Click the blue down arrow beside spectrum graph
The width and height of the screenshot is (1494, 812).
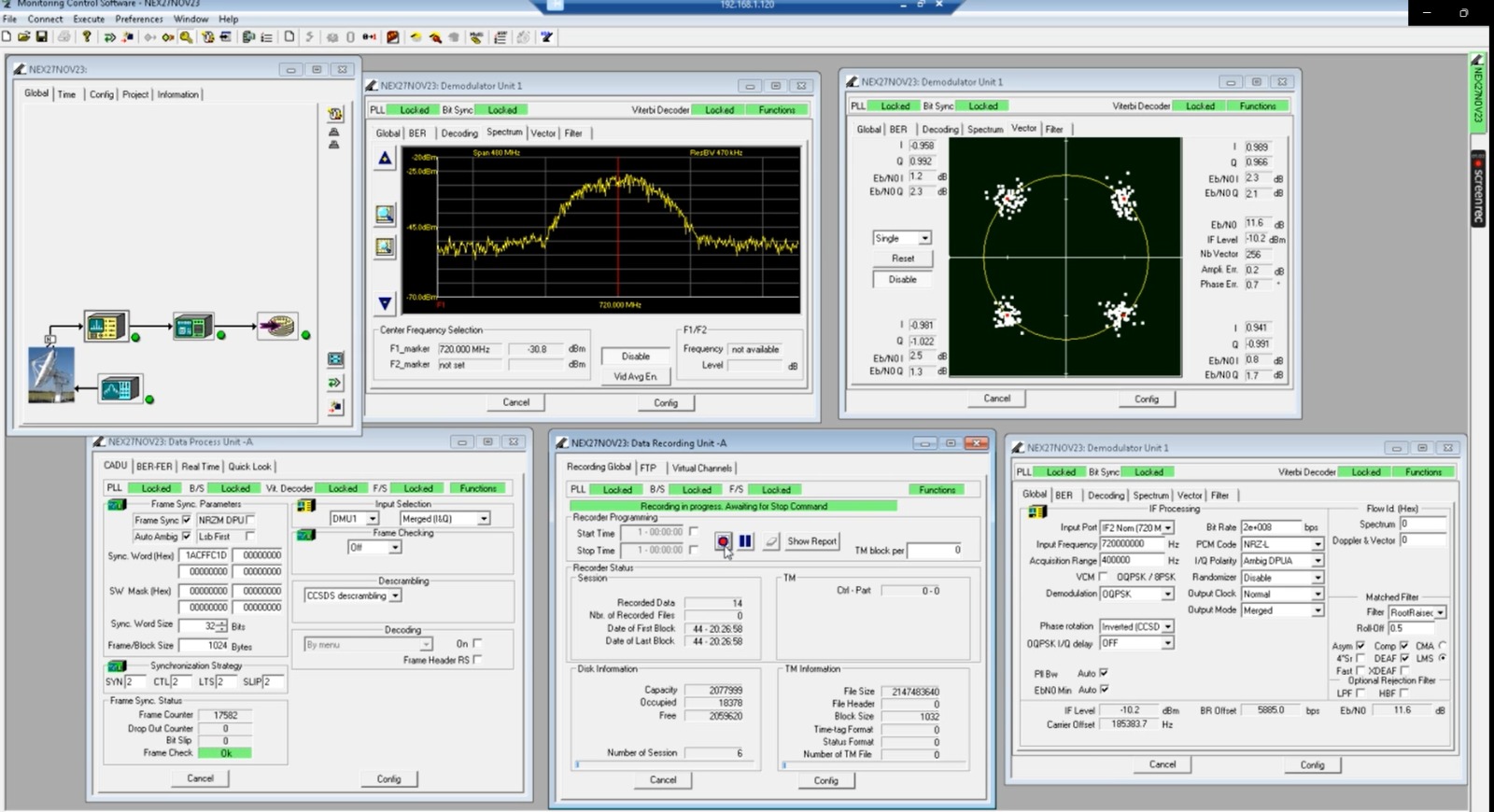point(385,303)
